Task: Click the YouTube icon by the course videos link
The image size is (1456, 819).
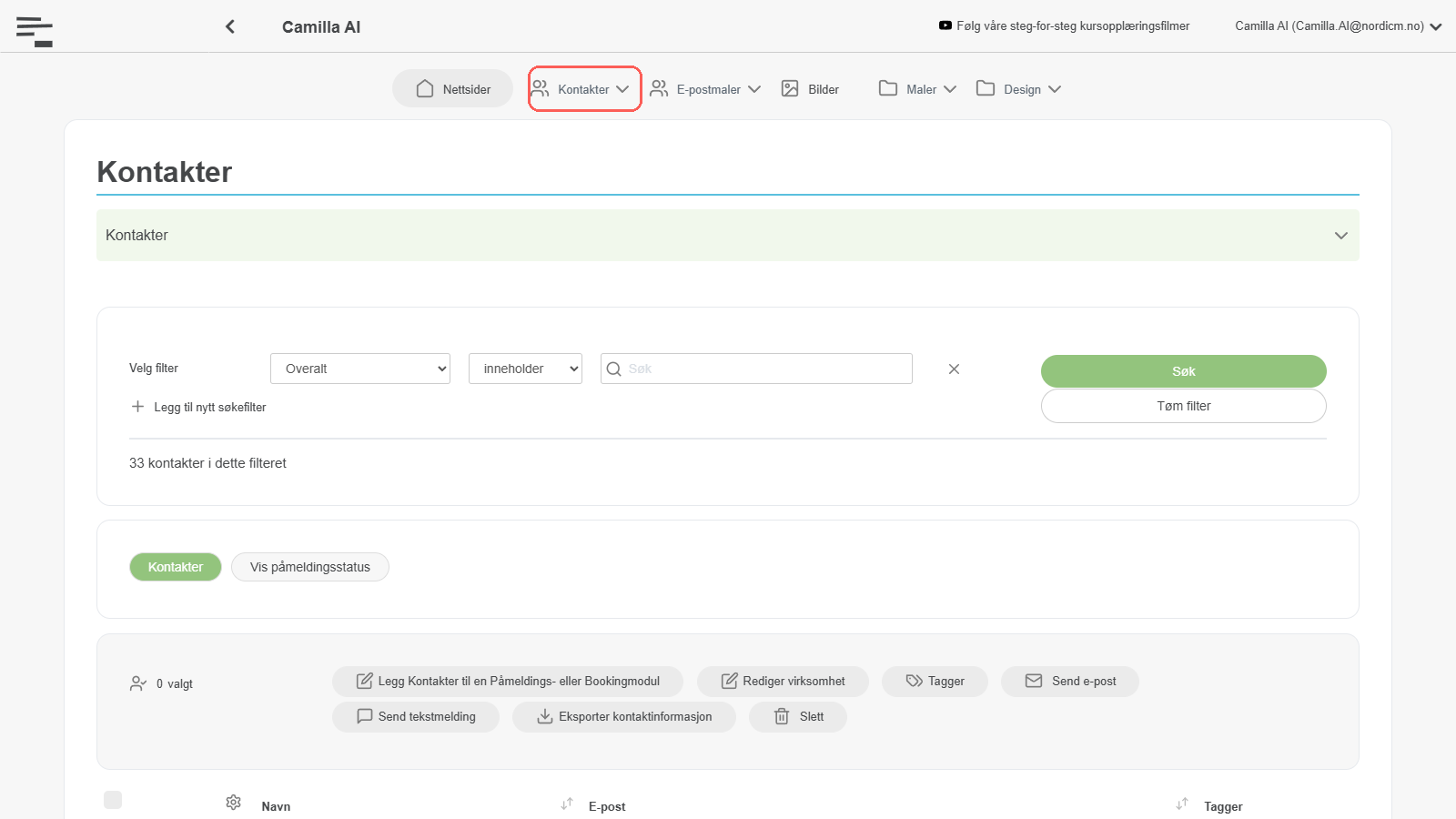Action: click(945, 25)
